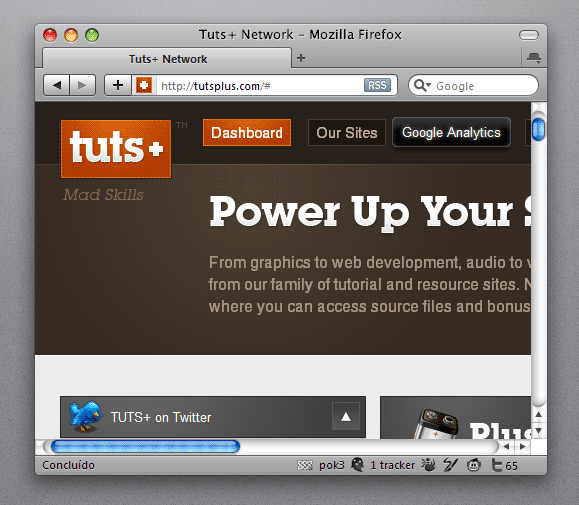
Task: Click the blue horizontal scrollbar thumb
Action: point(145,446)
